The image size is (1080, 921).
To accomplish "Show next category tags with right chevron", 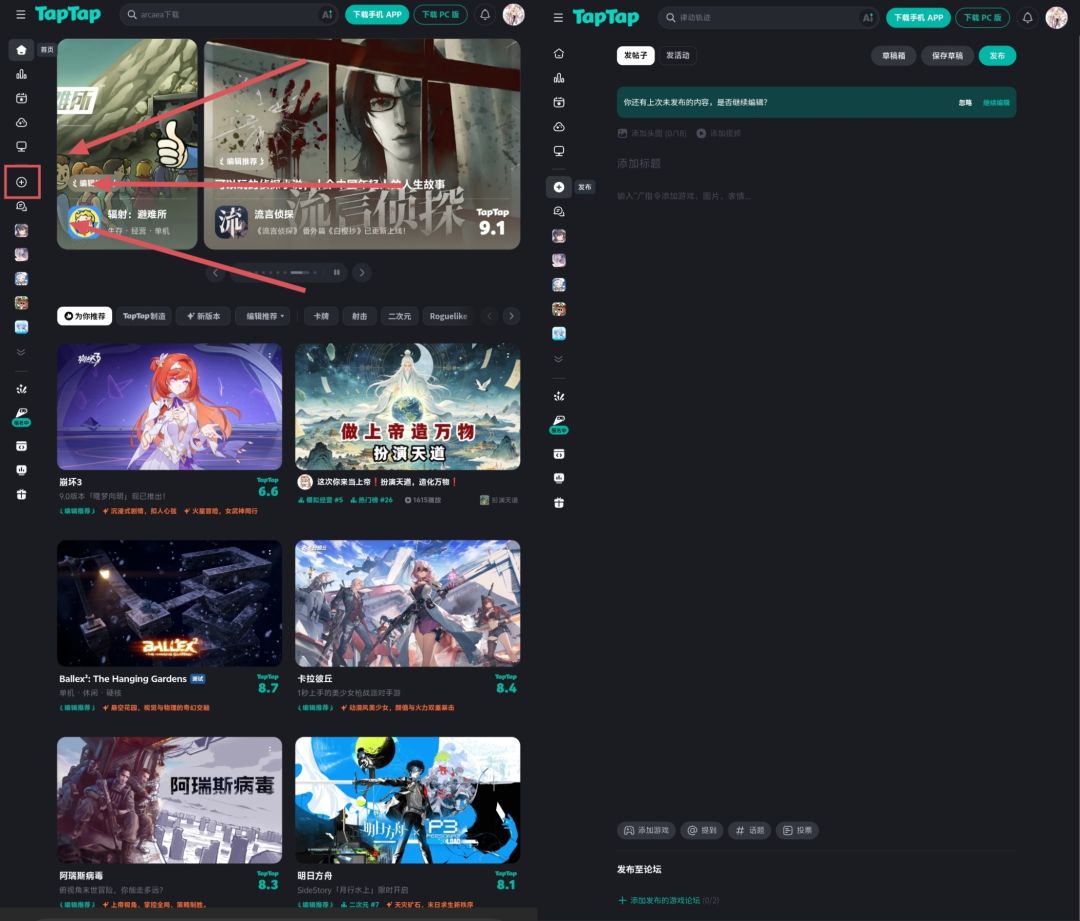I will (x=511, y=316).
